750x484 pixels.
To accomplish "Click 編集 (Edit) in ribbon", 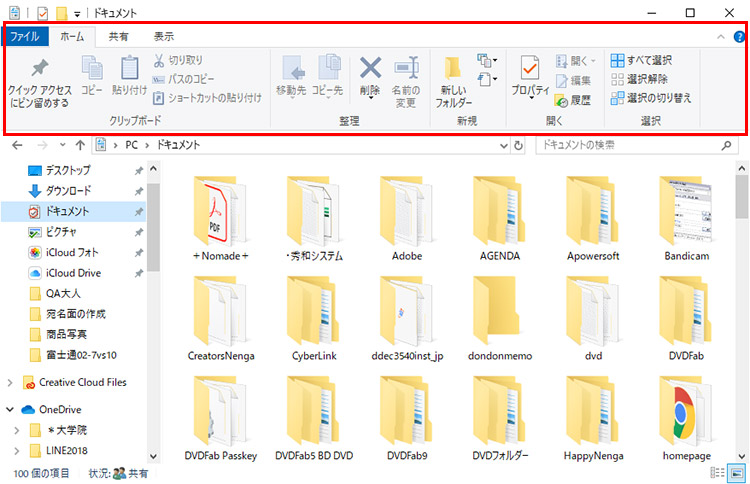I will (573, 80).
